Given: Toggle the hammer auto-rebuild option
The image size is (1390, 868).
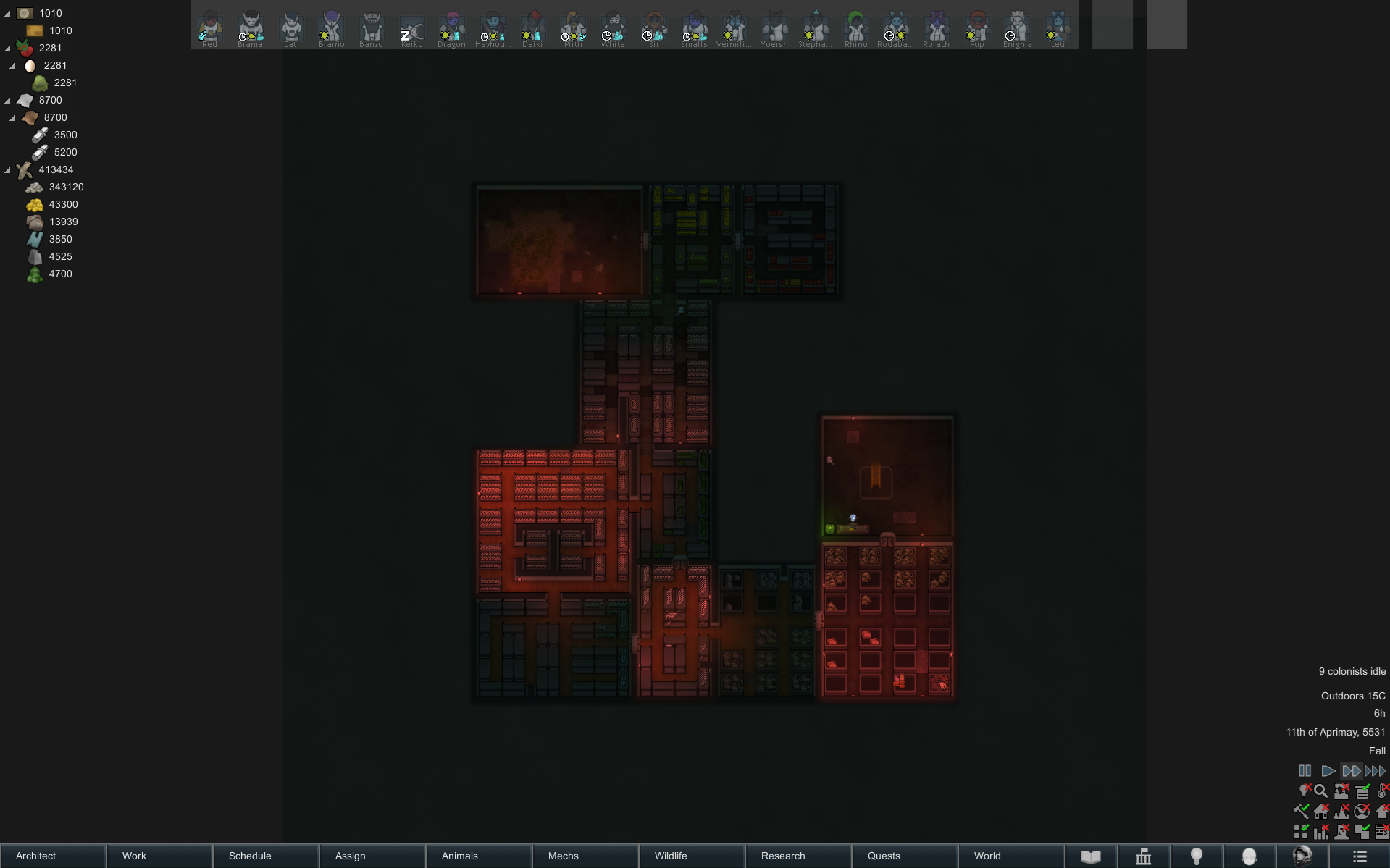Looking at the screenshot, I should coord(1301,812).
